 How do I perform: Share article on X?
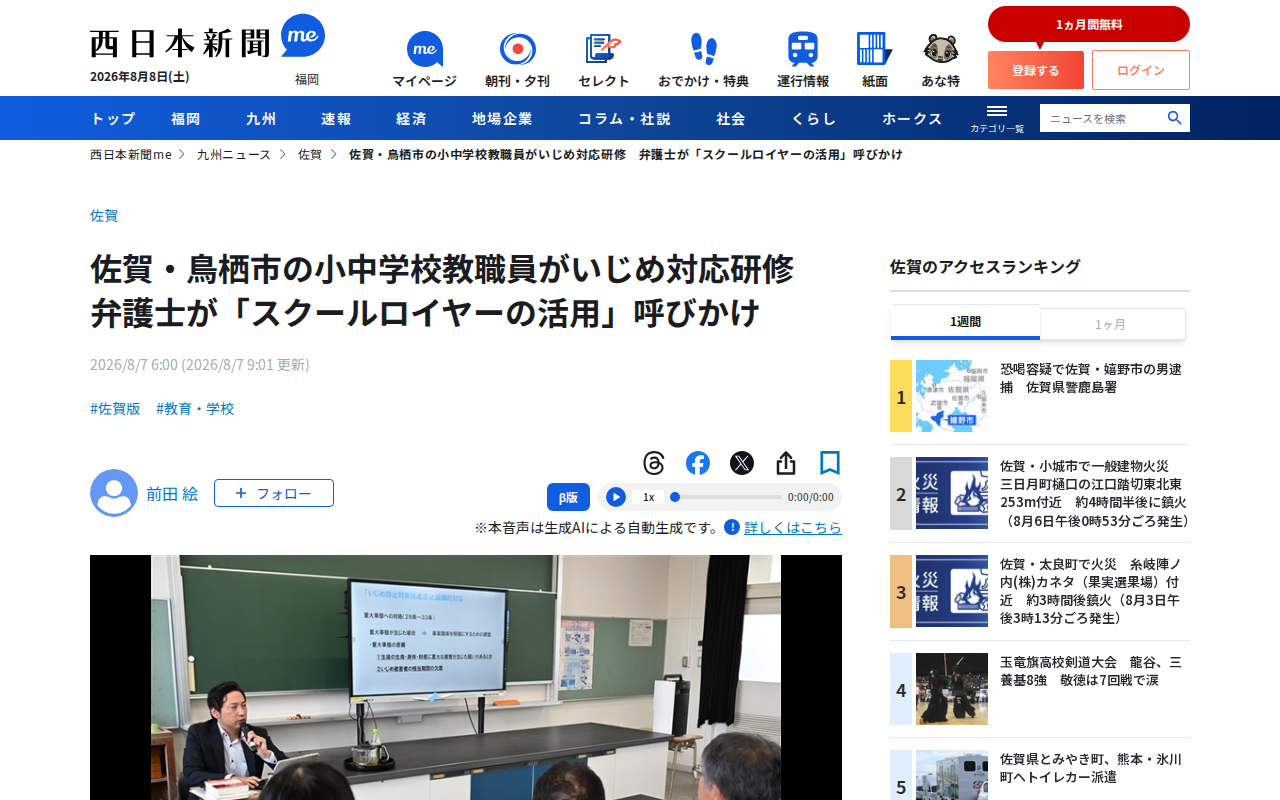pyautogui.click(x=742, y=463)
